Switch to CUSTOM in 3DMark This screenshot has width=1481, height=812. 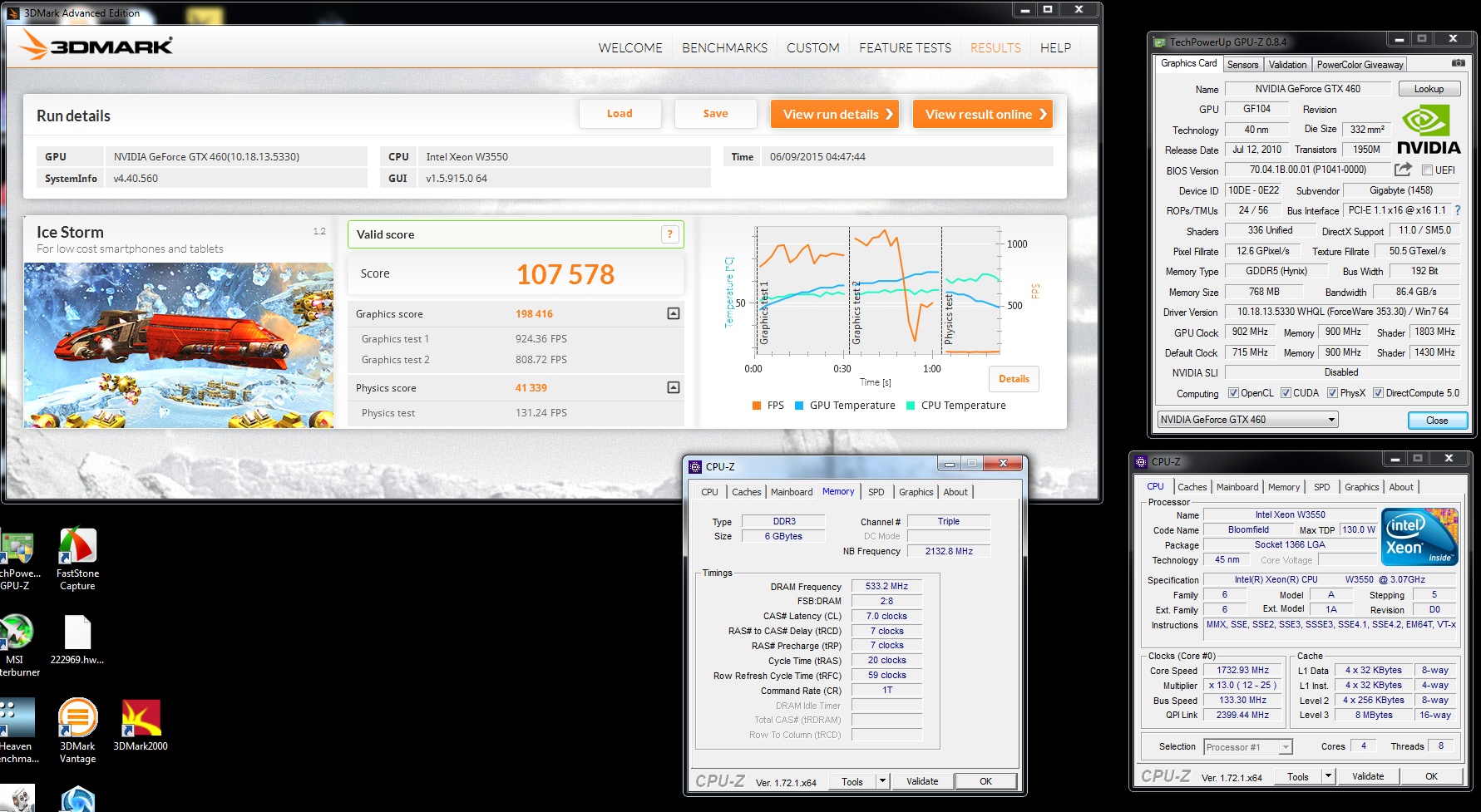pyautogui.click(x=813, y=48)
